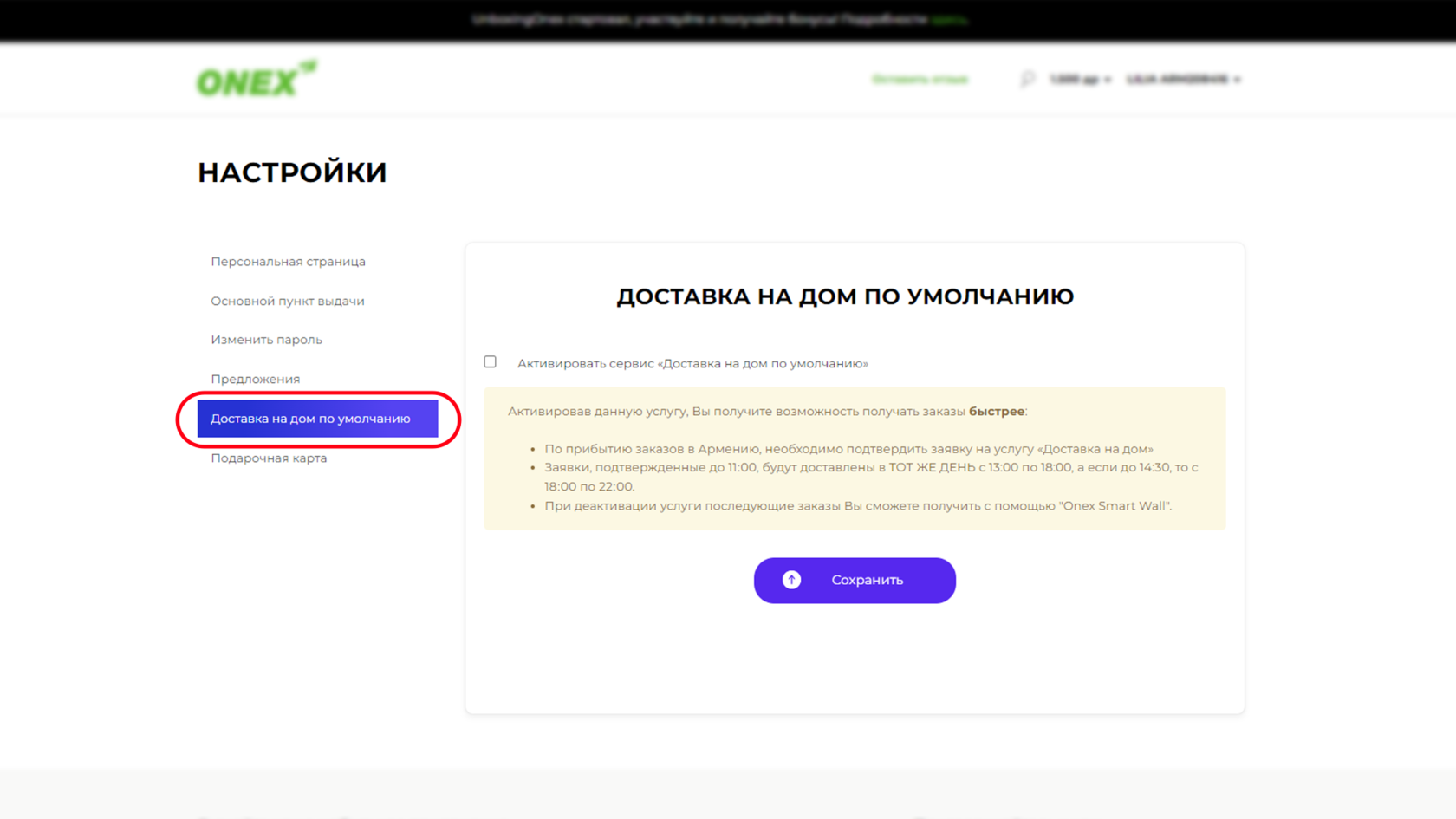1456x819 pixels.
Task: Click the bullet starting with Заявки, подтвержденные до 11:00
Action: 871,477
